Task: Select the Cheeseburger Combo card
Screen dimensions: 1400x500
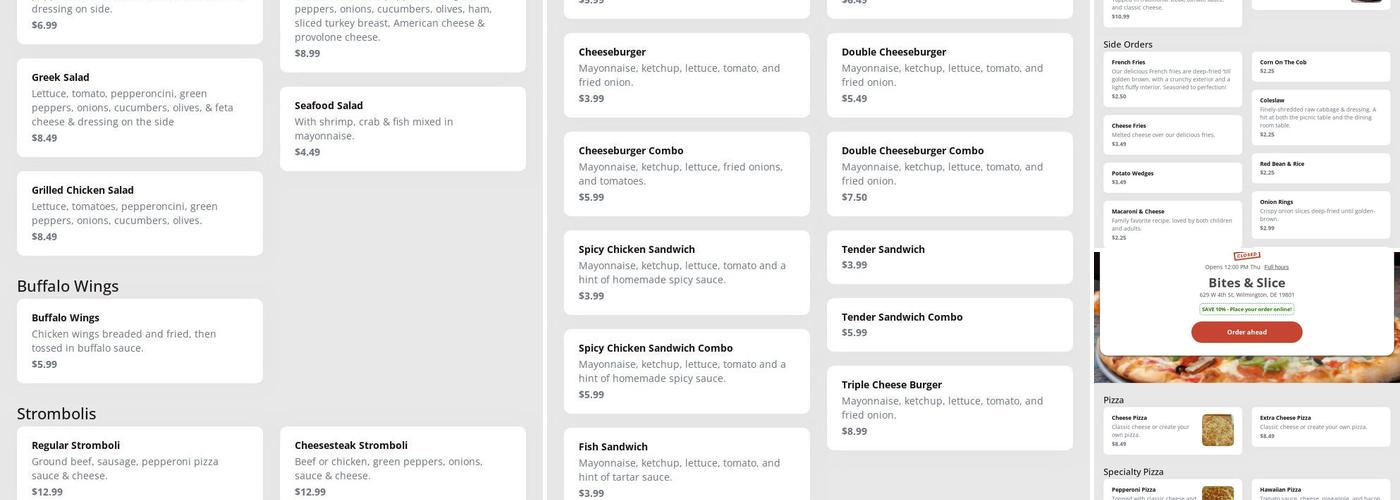Action: 686,173
